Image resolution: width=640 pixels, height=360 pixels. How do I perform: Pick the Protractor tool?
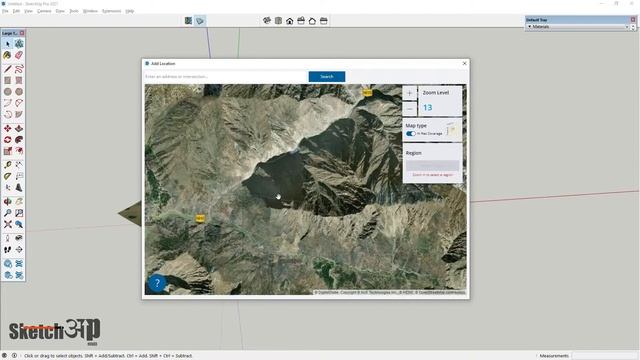coord(7,176)
